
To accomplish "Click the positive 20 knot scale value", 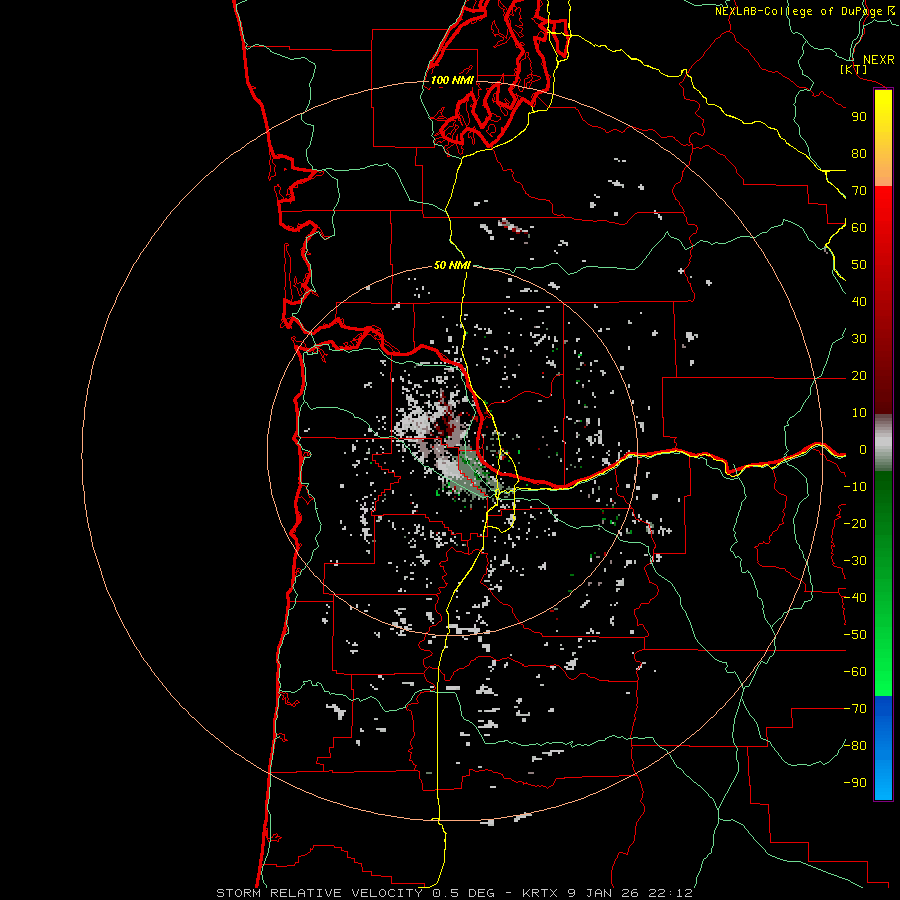I will [x=859, y=376].
